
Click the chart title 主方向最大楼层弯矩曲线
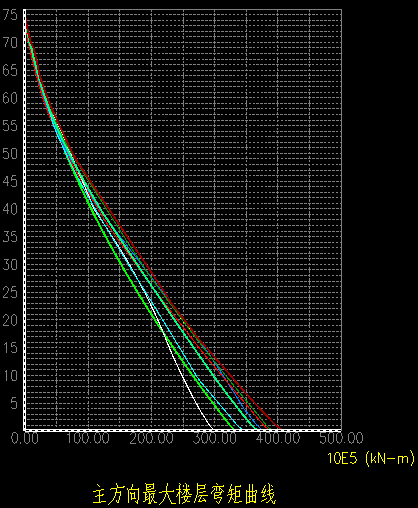184,494
